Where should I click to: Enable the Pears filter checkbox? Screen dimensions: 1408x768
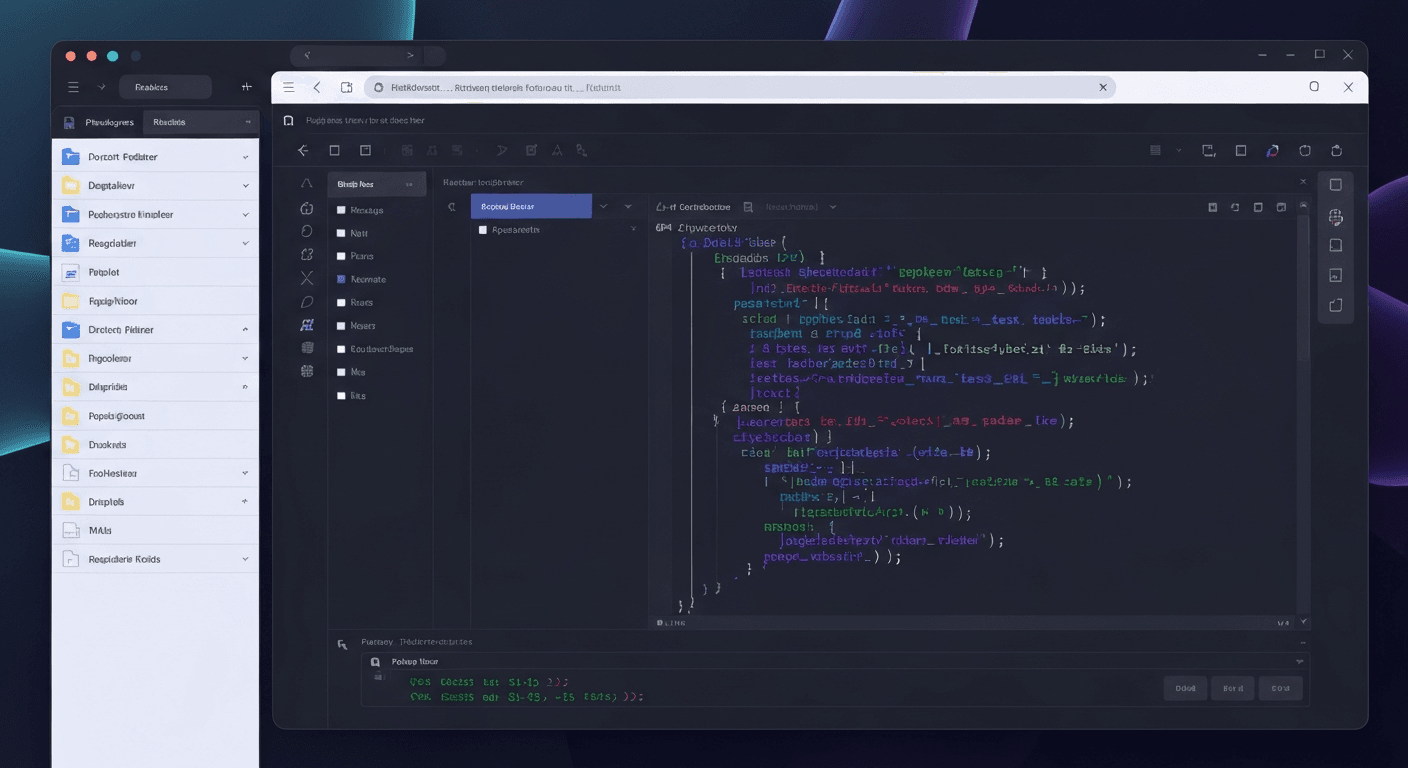[x=343, y=255]
